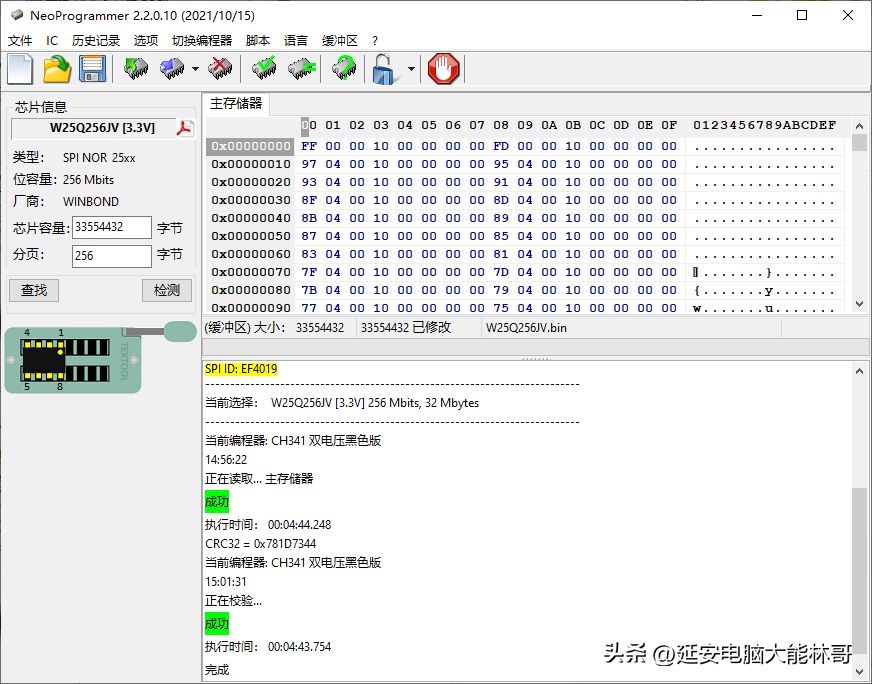Click the 0F column header in hex view
This screenshot has height=684, width=872.
669,125
